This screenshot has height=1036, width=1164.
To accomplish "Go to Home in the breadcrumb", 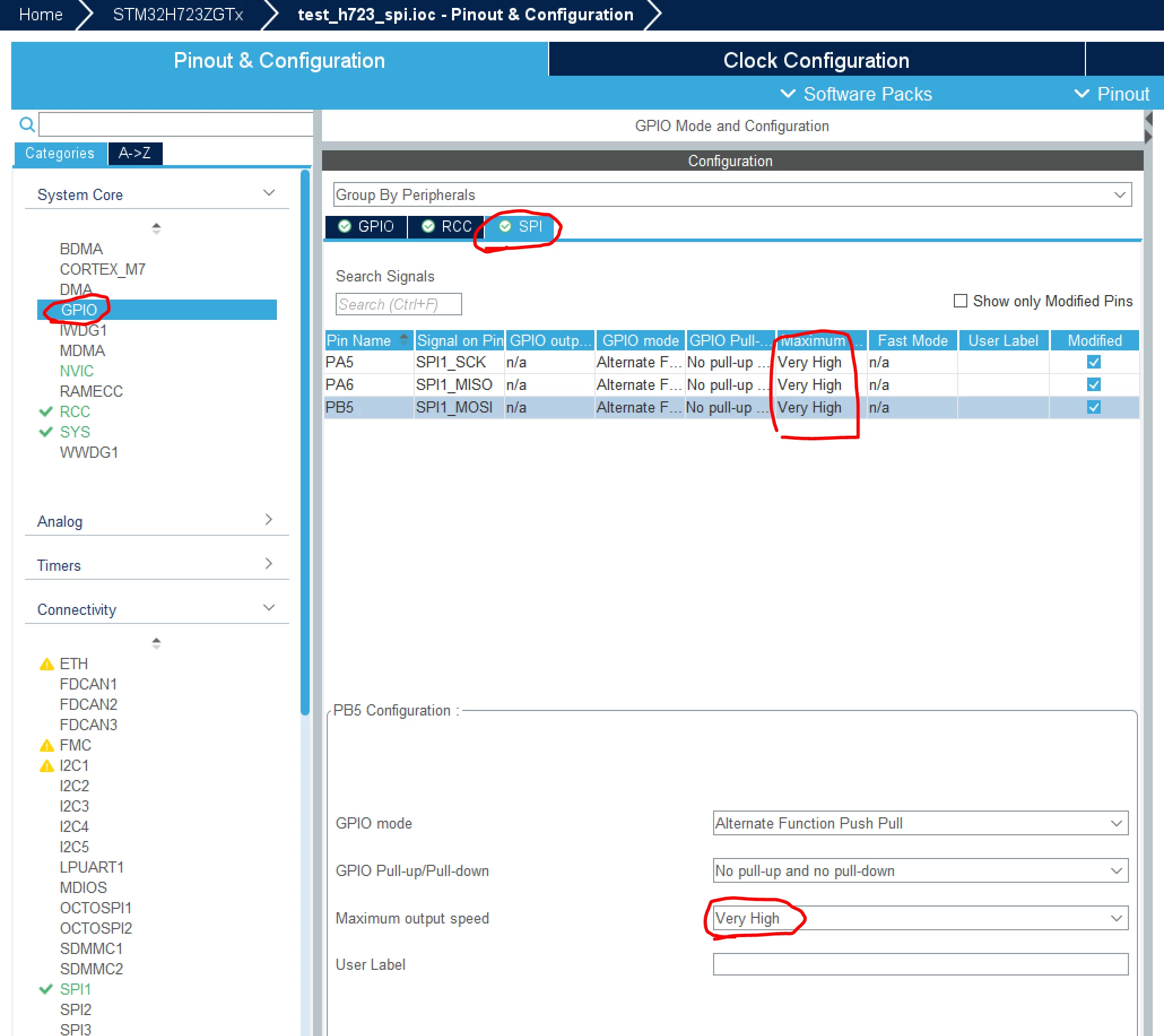I will click(x=41, y=14).
